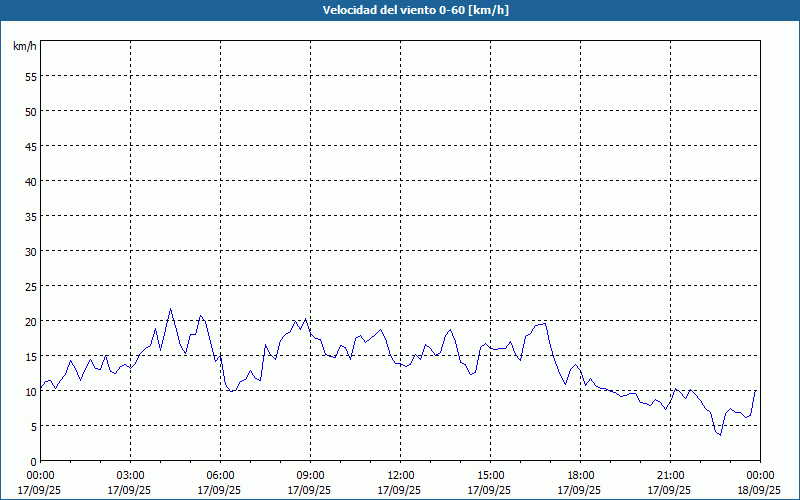Click the highest peak of the blue wind line
The width and height of the screenshot is (800, 500).
tap(170, 309)
